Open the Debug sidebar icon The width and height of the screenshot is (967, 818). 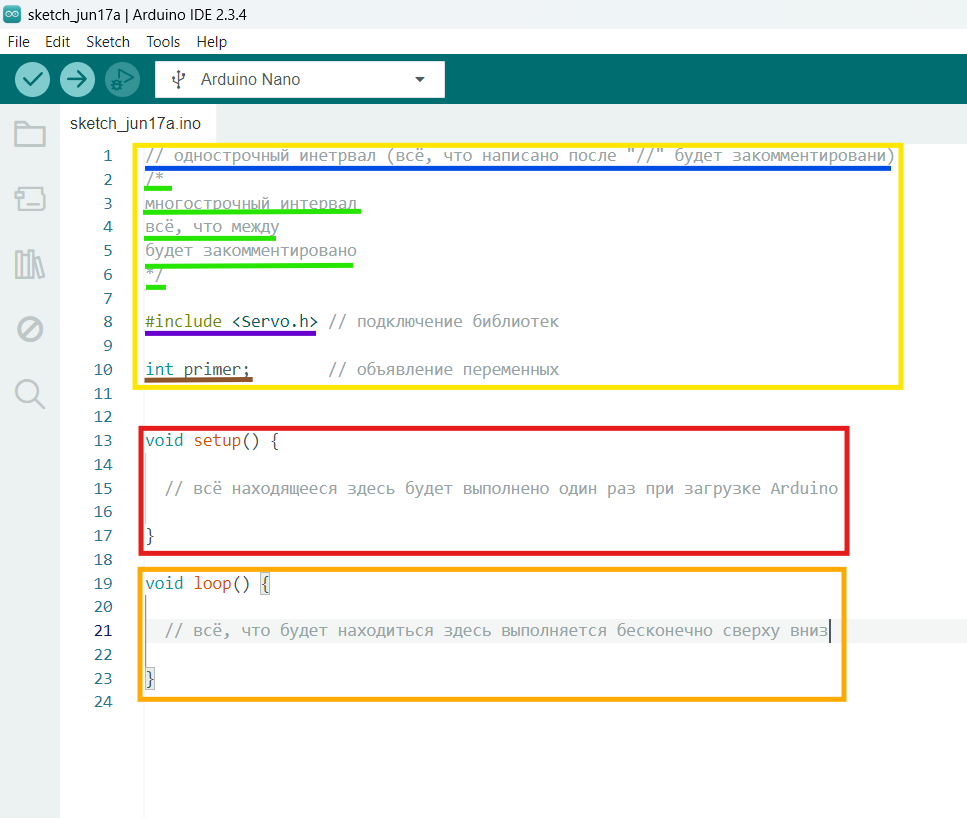click(x=30, y=329)
